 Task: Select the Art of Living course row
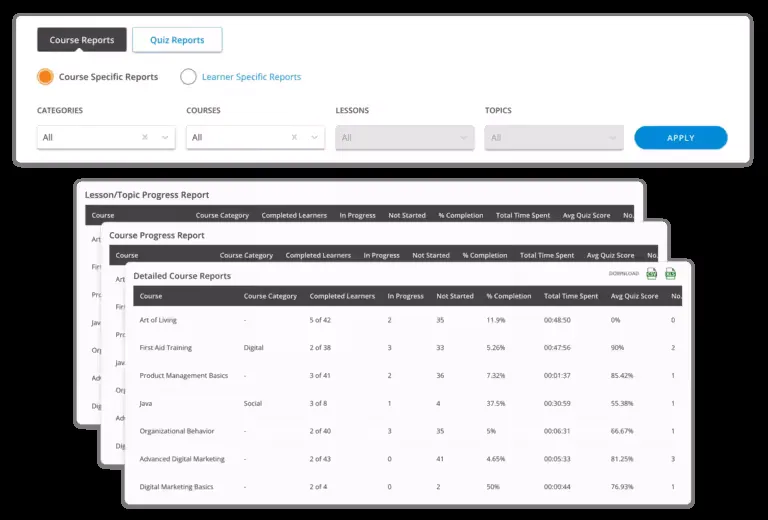click(x=408, y=320)
